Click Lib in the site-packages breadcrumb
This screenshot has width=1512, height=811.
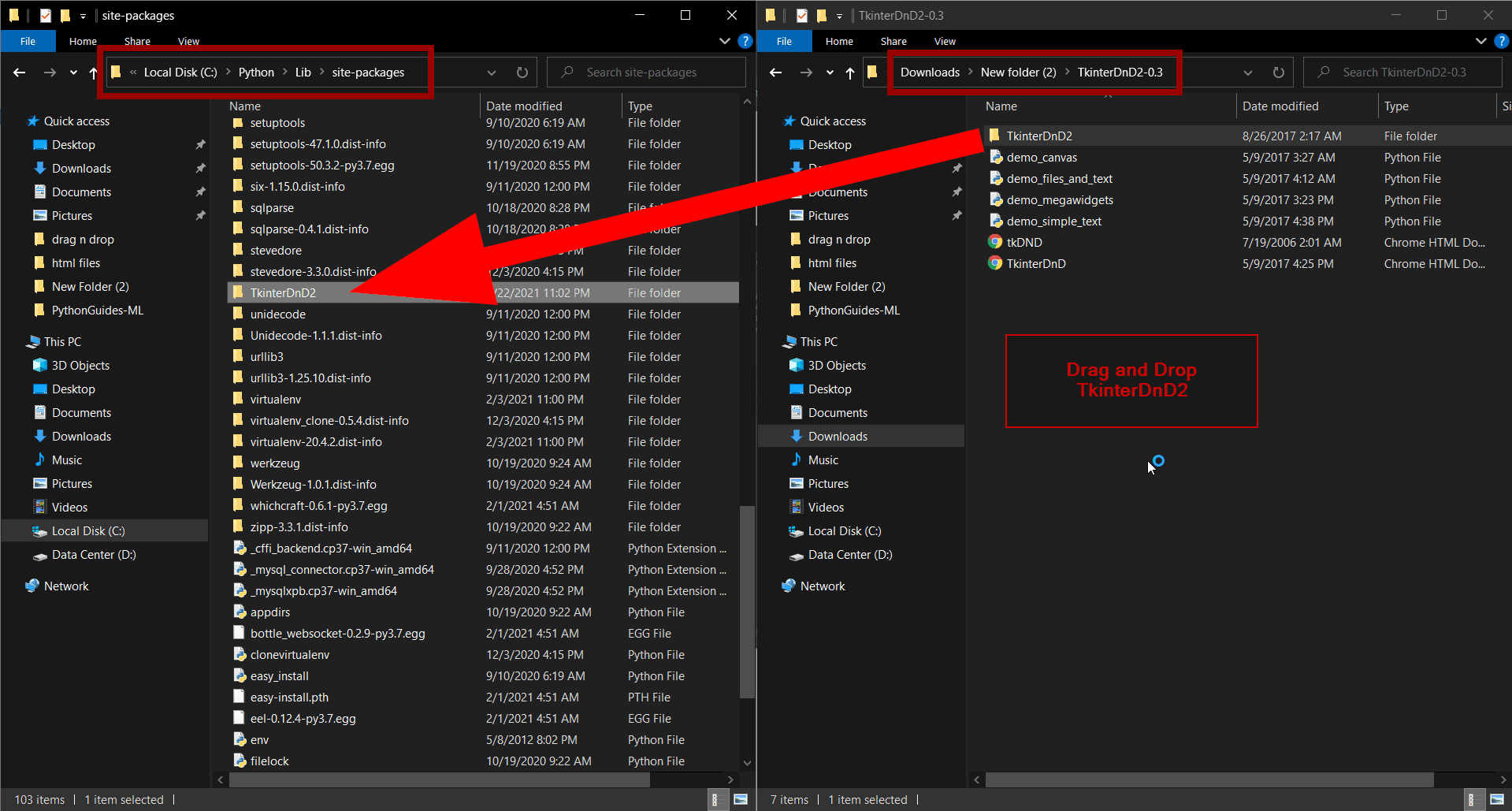303,73
